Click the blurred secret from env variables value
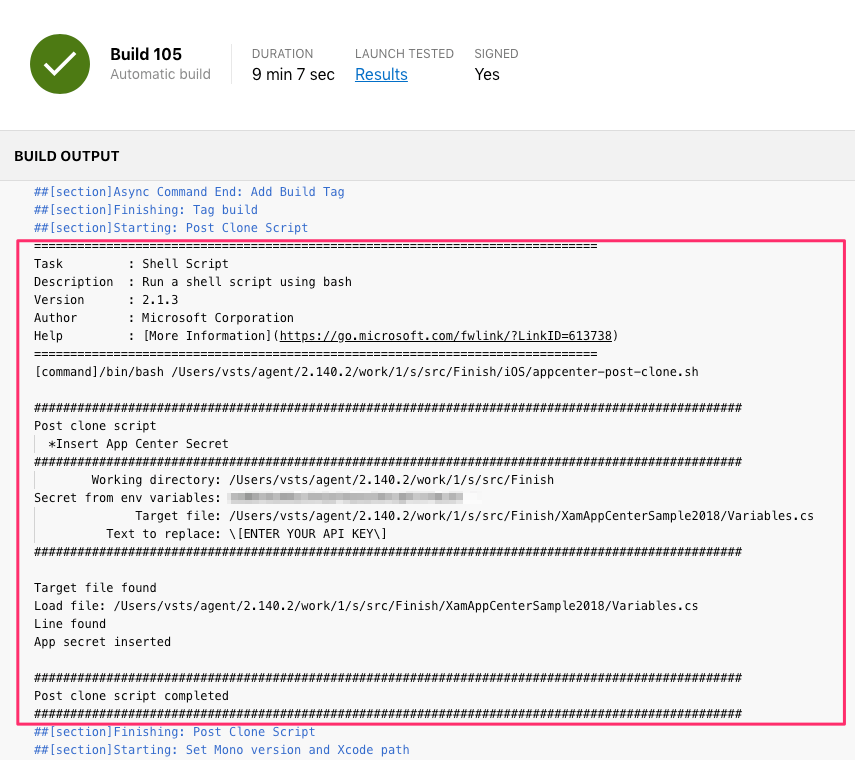 tap(346, 497)
